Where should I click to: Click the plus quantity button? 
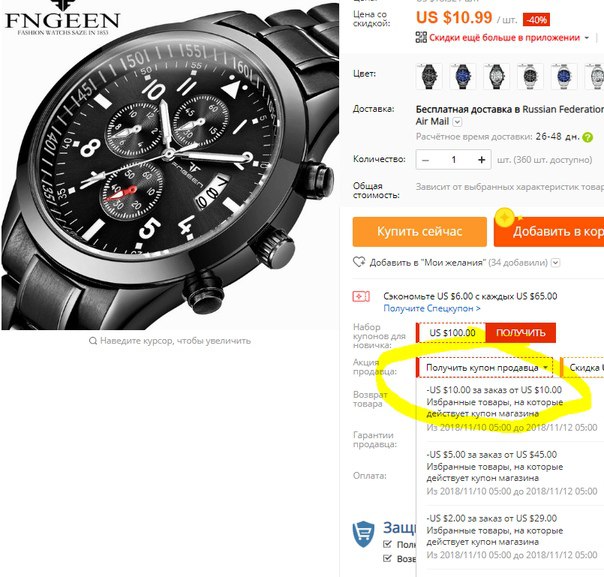[482, 159]
